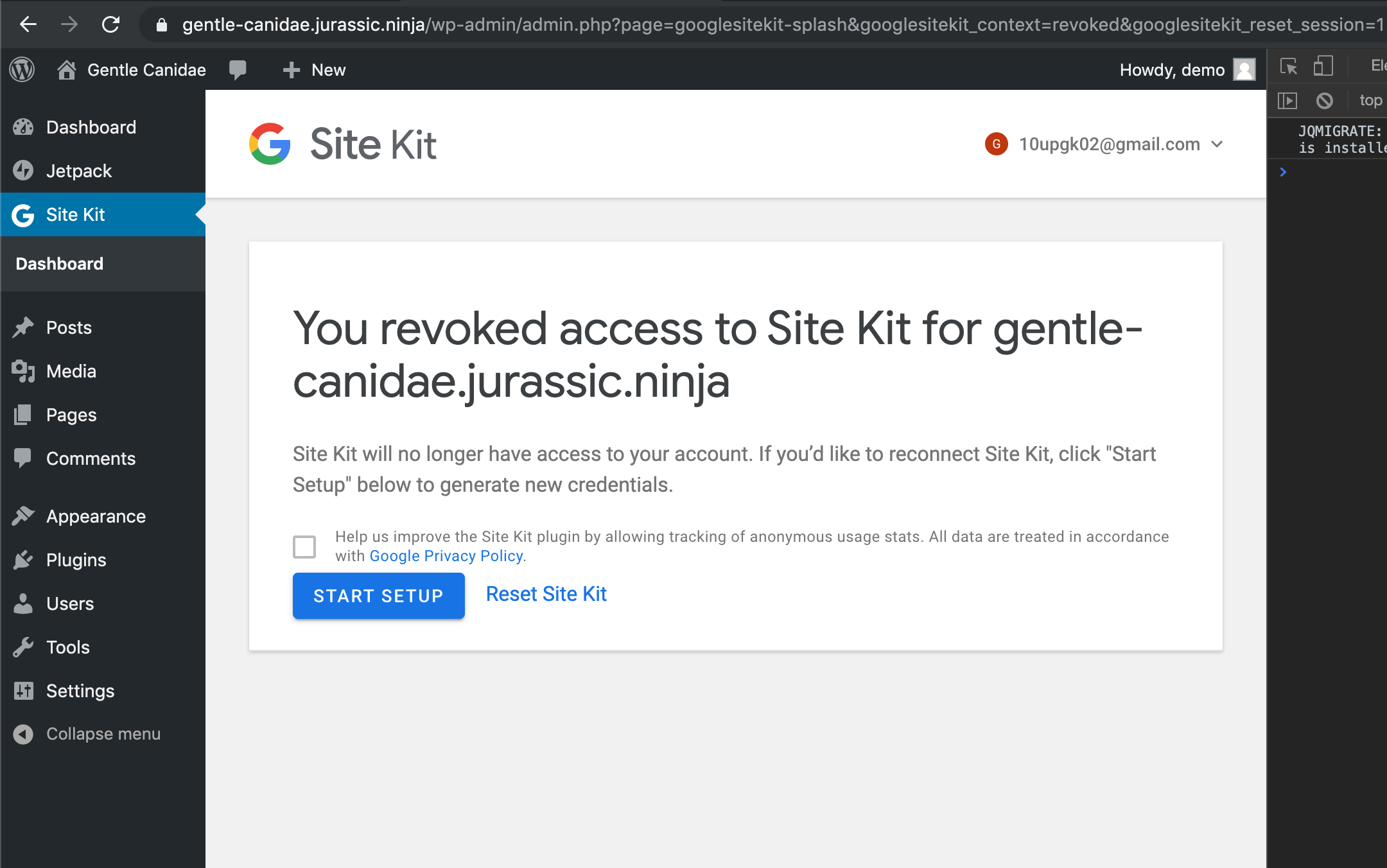Click the Site Kit G icon in sidebar
1387x868 pixels.
[x=23, y=215]
